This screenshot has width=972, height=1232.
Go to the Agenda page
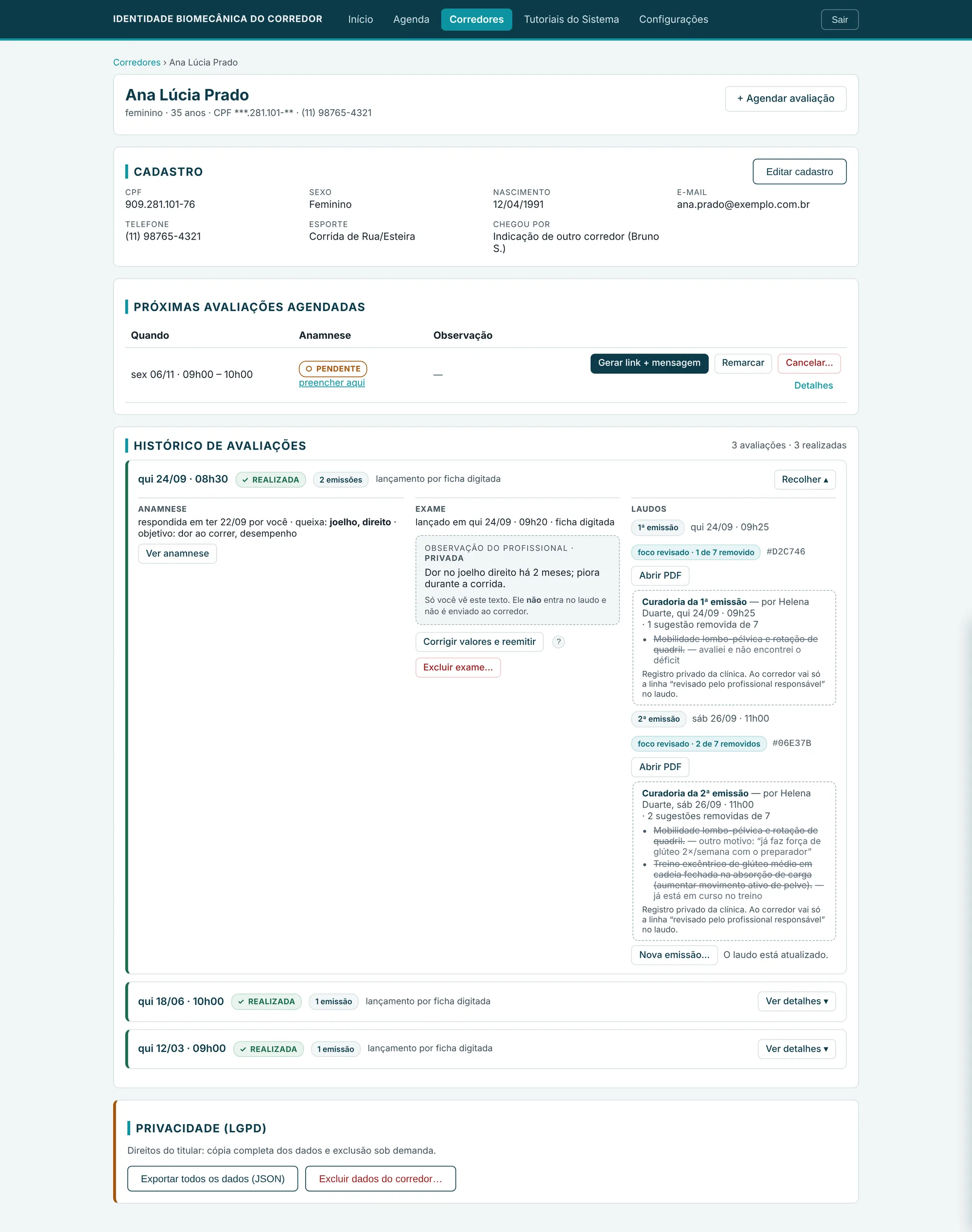[x=411, y=19]
